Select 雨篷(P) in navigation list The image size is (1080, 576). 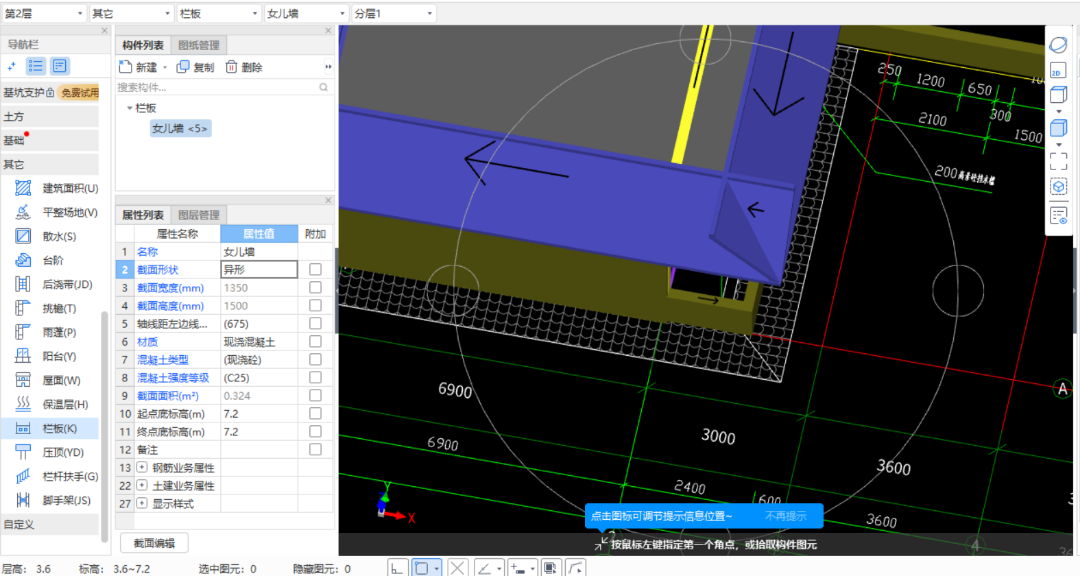(x=45, y=332)
